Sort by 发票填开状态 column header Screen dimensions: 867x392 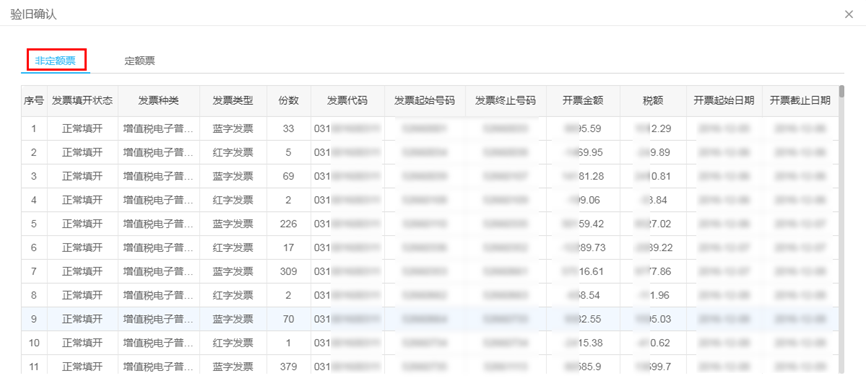tap(82, 101)
